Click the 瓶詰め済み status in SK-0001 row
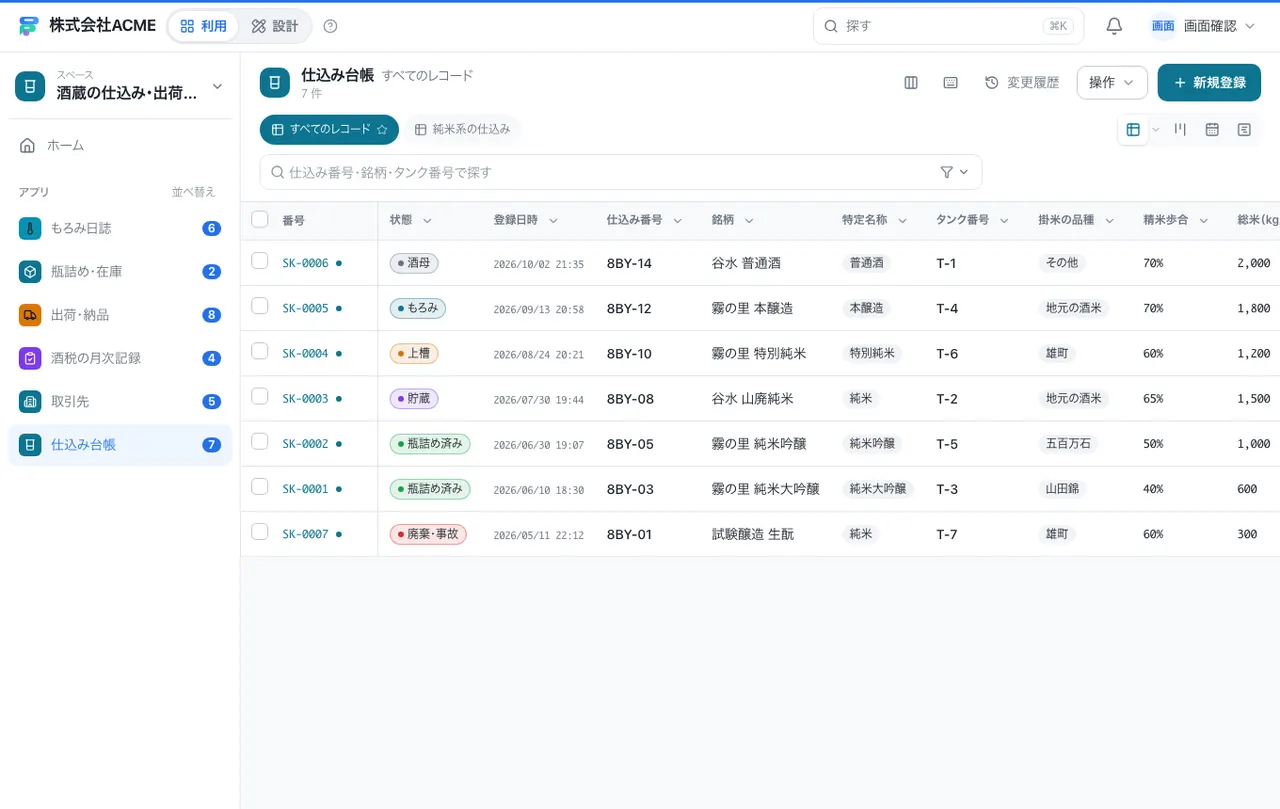This screenshot has width=1280, height=809. pos(430,489)
